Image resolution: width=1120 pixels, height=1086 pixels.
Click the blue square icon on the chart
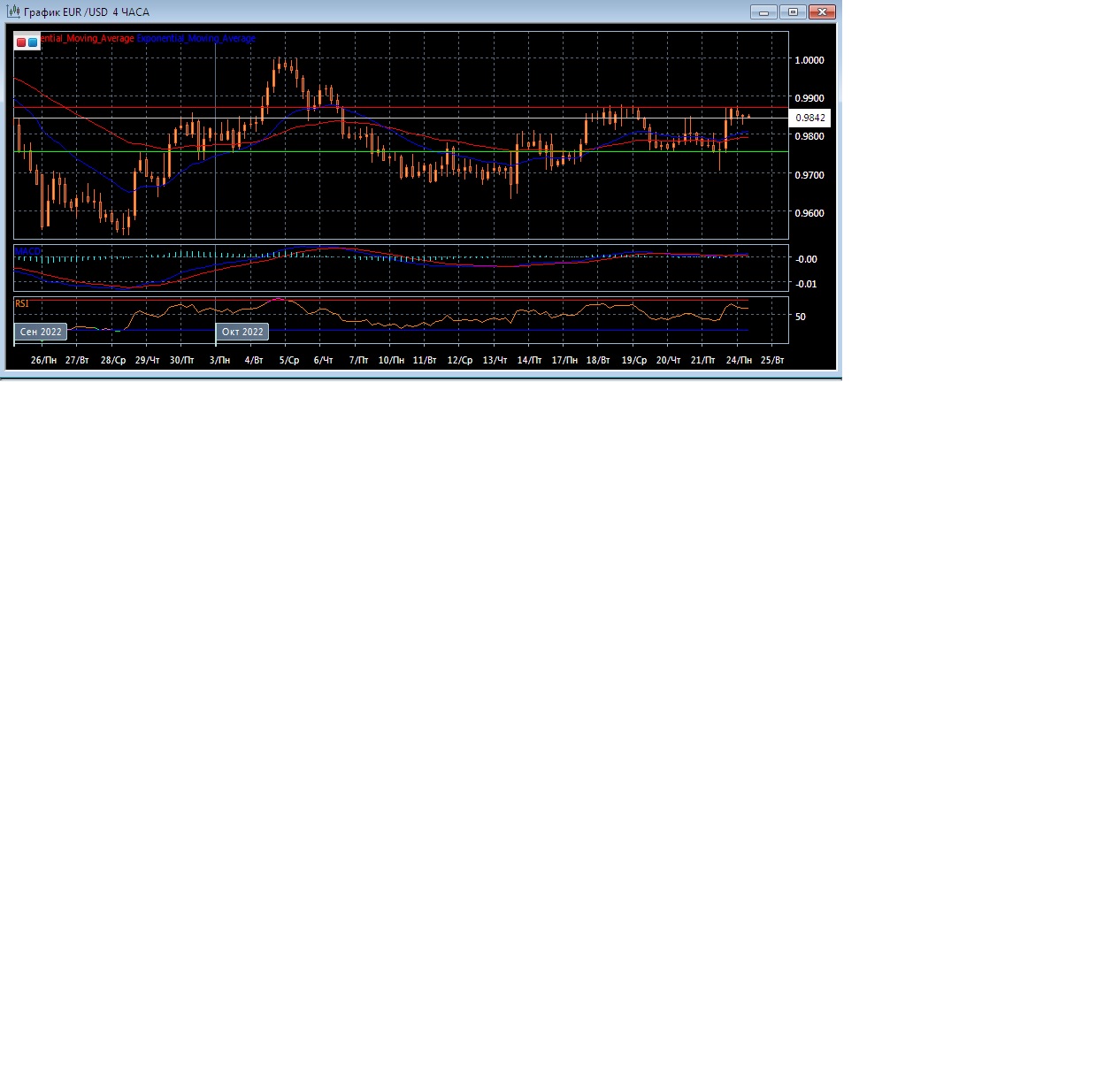pos(33,42)
